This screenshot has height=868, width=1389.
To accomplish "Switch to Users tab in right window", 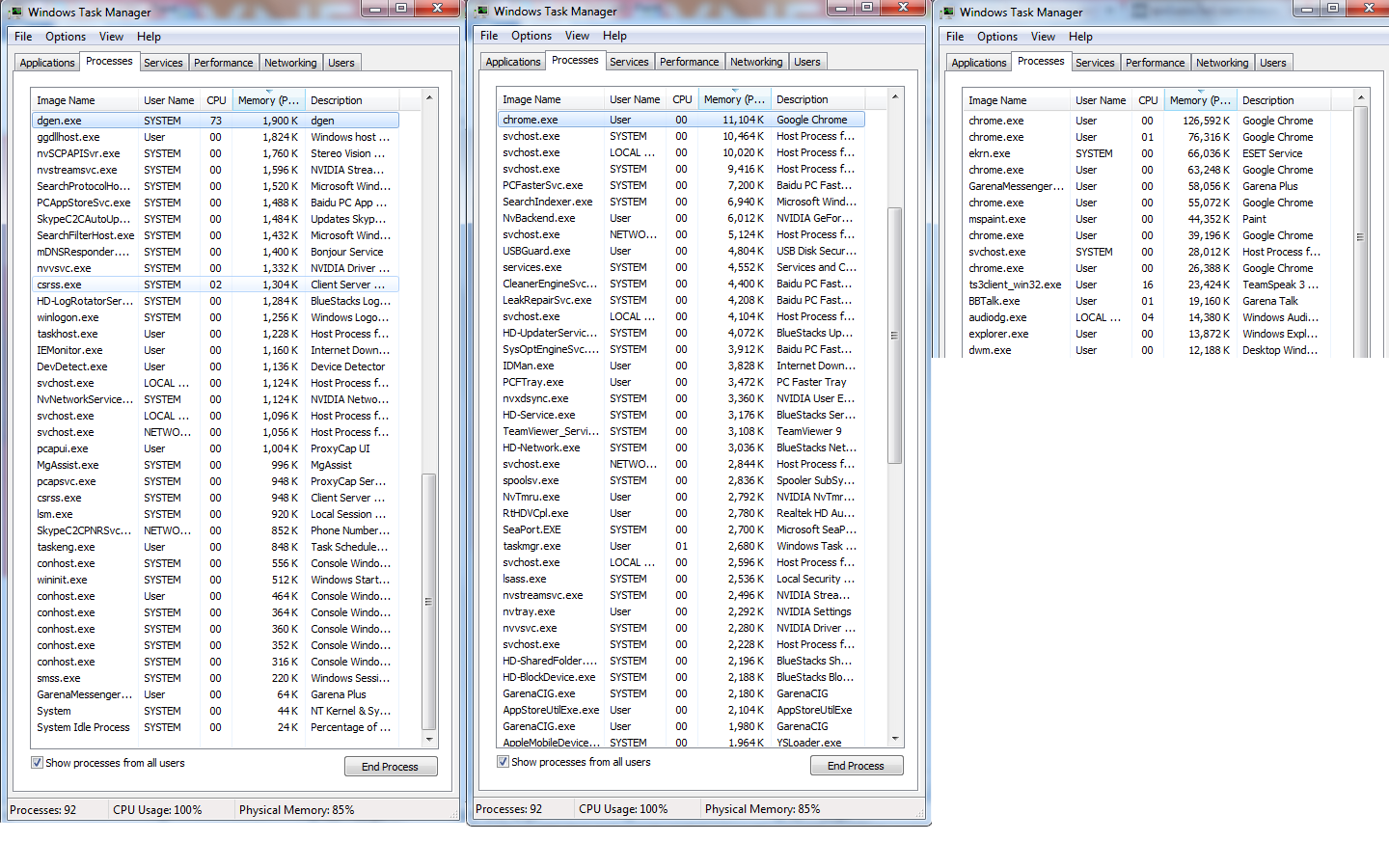I will tap(1273, 63).
